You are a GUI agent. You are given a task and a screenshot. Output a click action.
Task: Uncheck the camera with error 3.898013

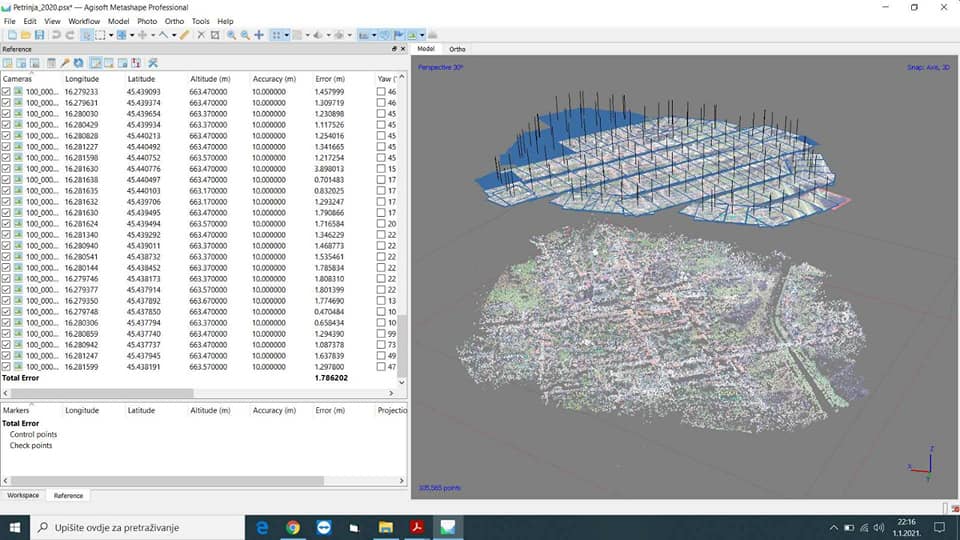pos(7,169)
